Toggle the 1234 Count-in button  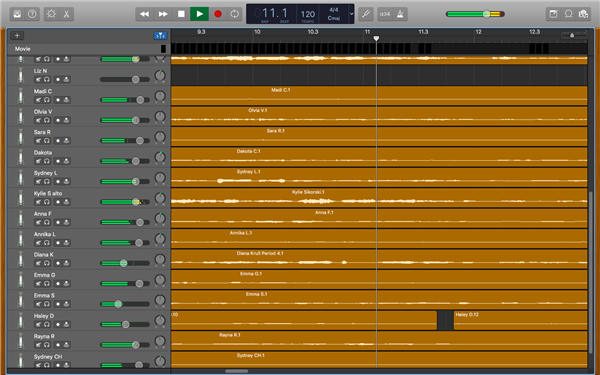click(385, 14)
